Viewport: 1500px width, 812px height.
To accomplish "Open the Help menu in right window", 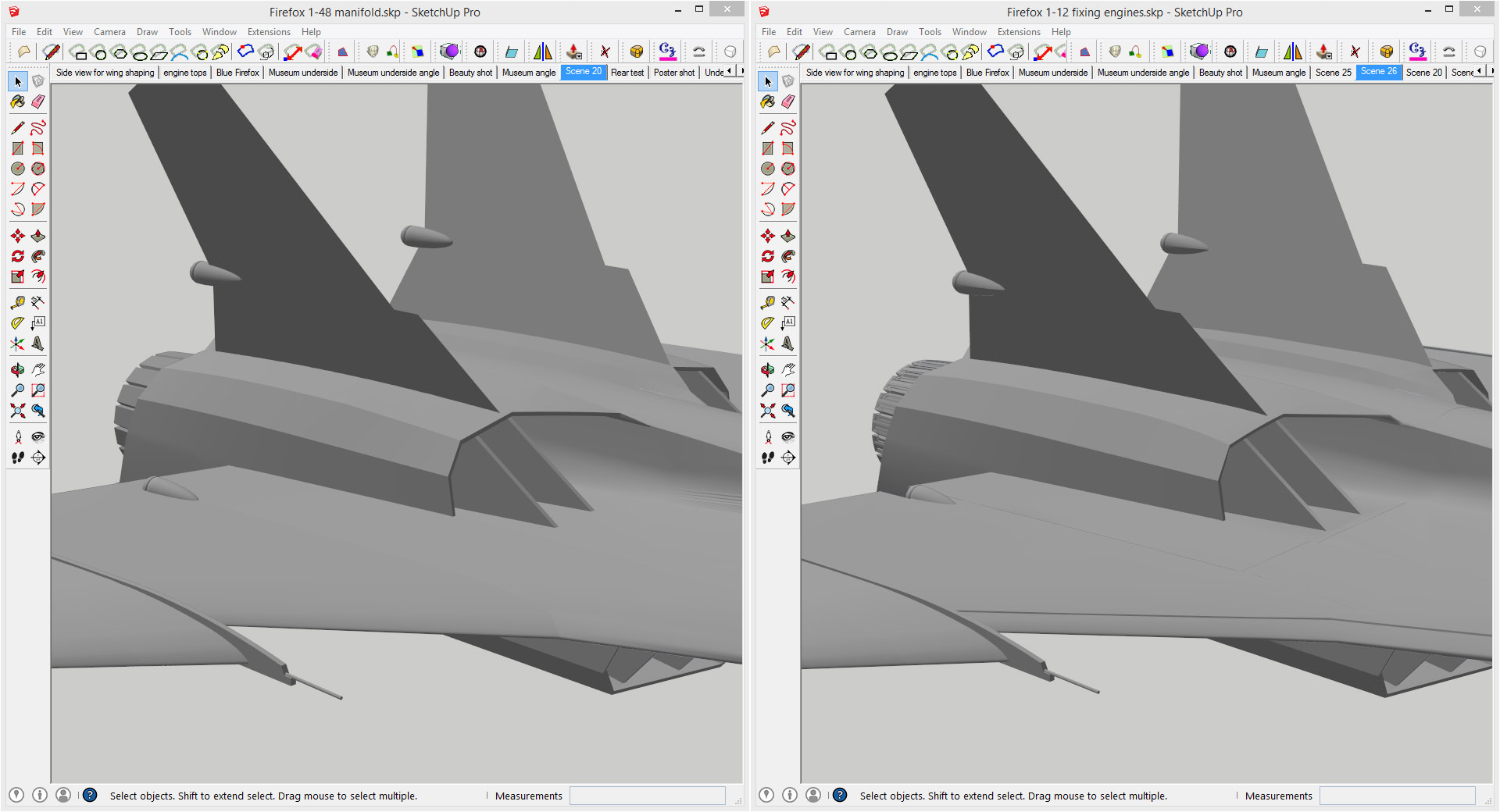I will point(1061,32).
